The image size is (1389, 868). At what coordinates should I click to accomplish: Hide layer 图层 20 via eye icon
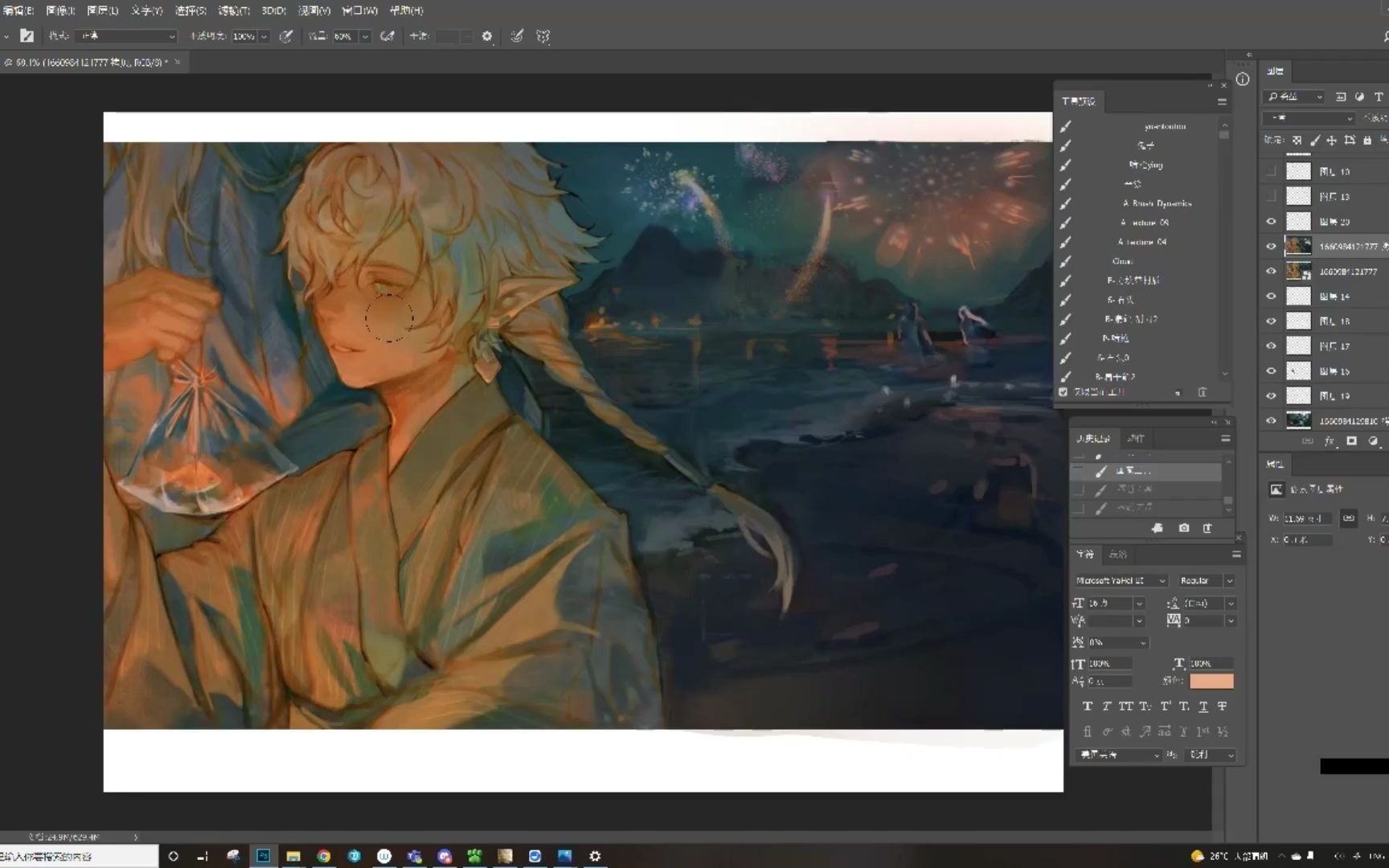(x=1271, y=221)
